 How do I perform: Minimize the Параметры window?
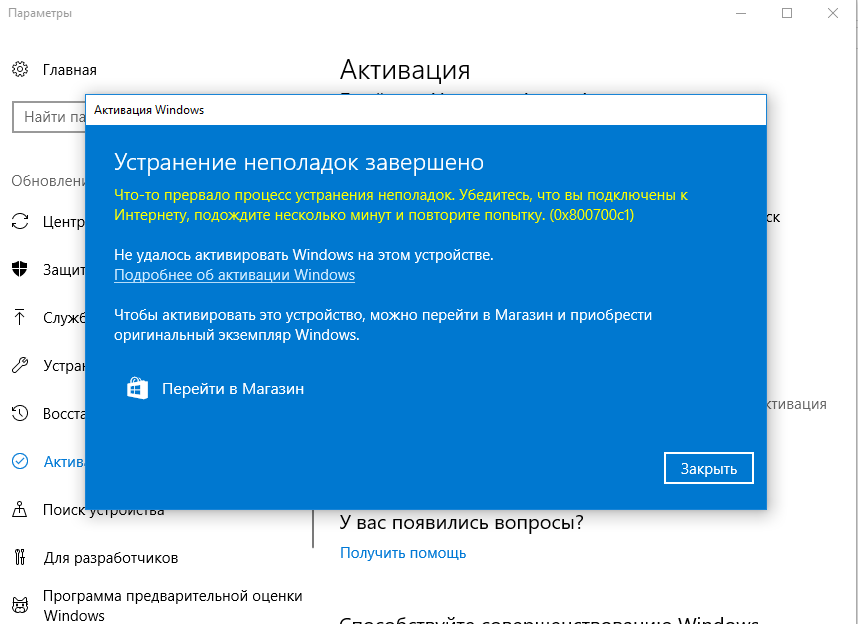coord(741,13)
